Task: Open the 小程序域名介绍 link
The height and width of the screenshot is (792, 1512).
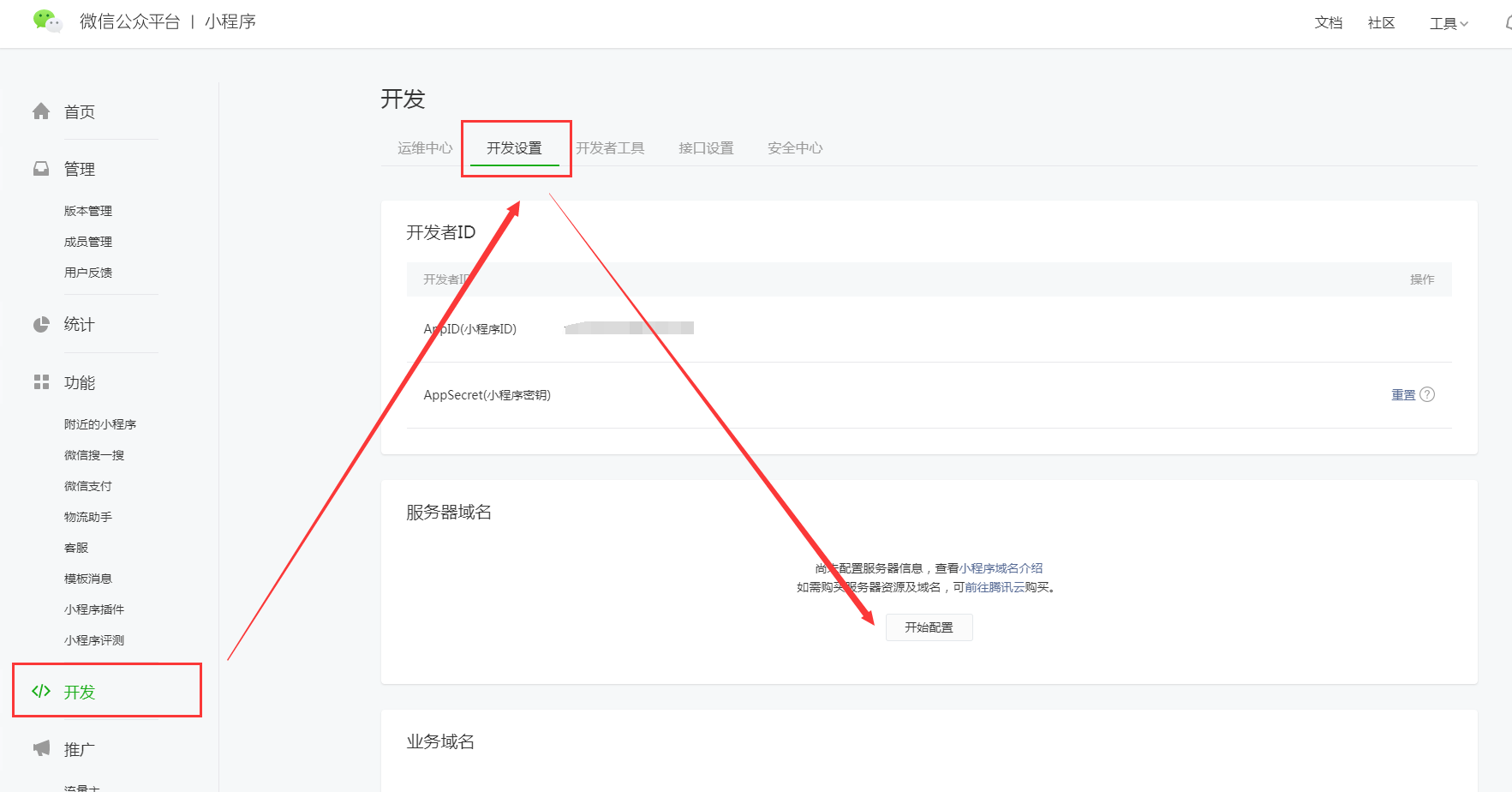Action: pyautogui.click(x=1001, y=568)
